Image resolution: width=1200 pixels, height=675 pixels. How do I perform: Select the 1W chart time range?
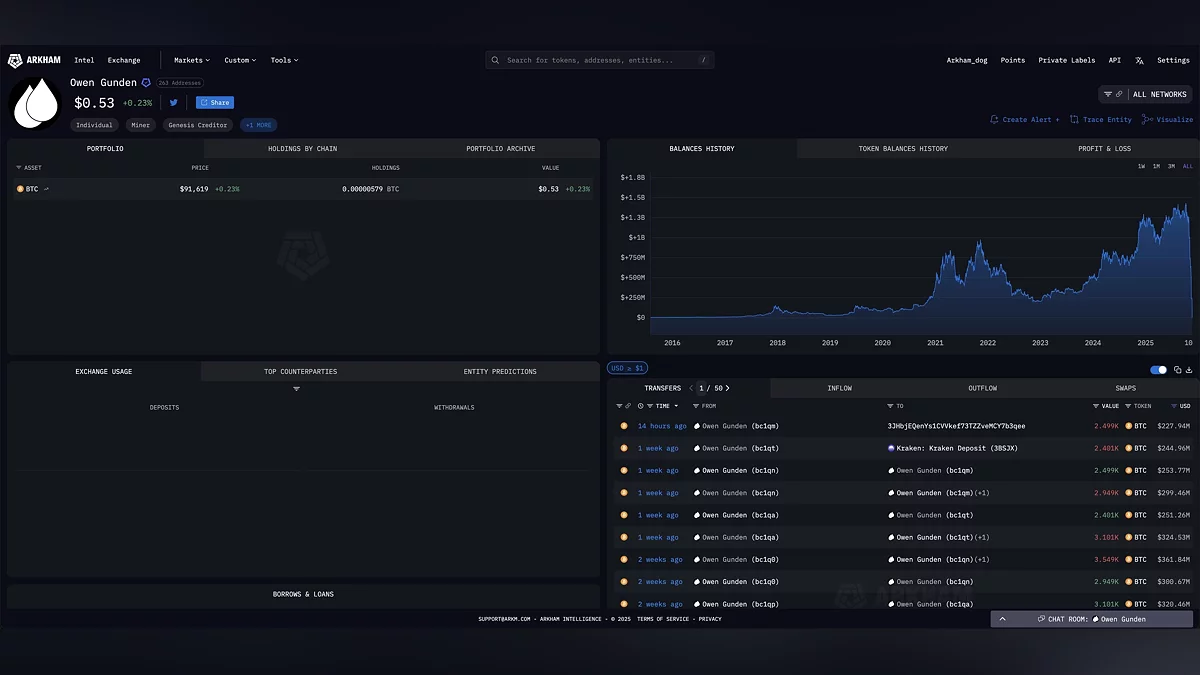(x=1141, y=166)
